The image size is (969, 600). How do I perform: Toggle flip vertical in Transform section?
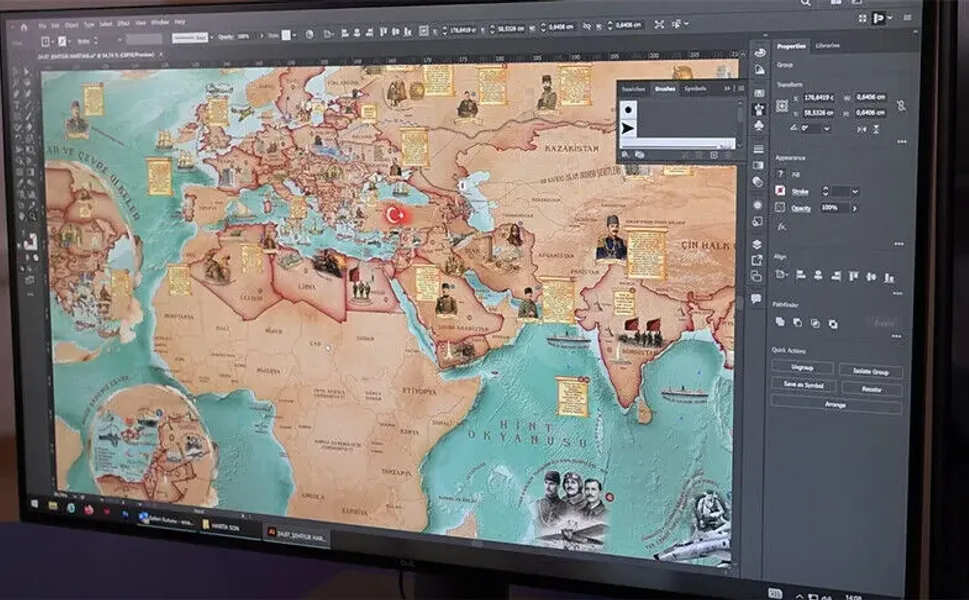876,130
